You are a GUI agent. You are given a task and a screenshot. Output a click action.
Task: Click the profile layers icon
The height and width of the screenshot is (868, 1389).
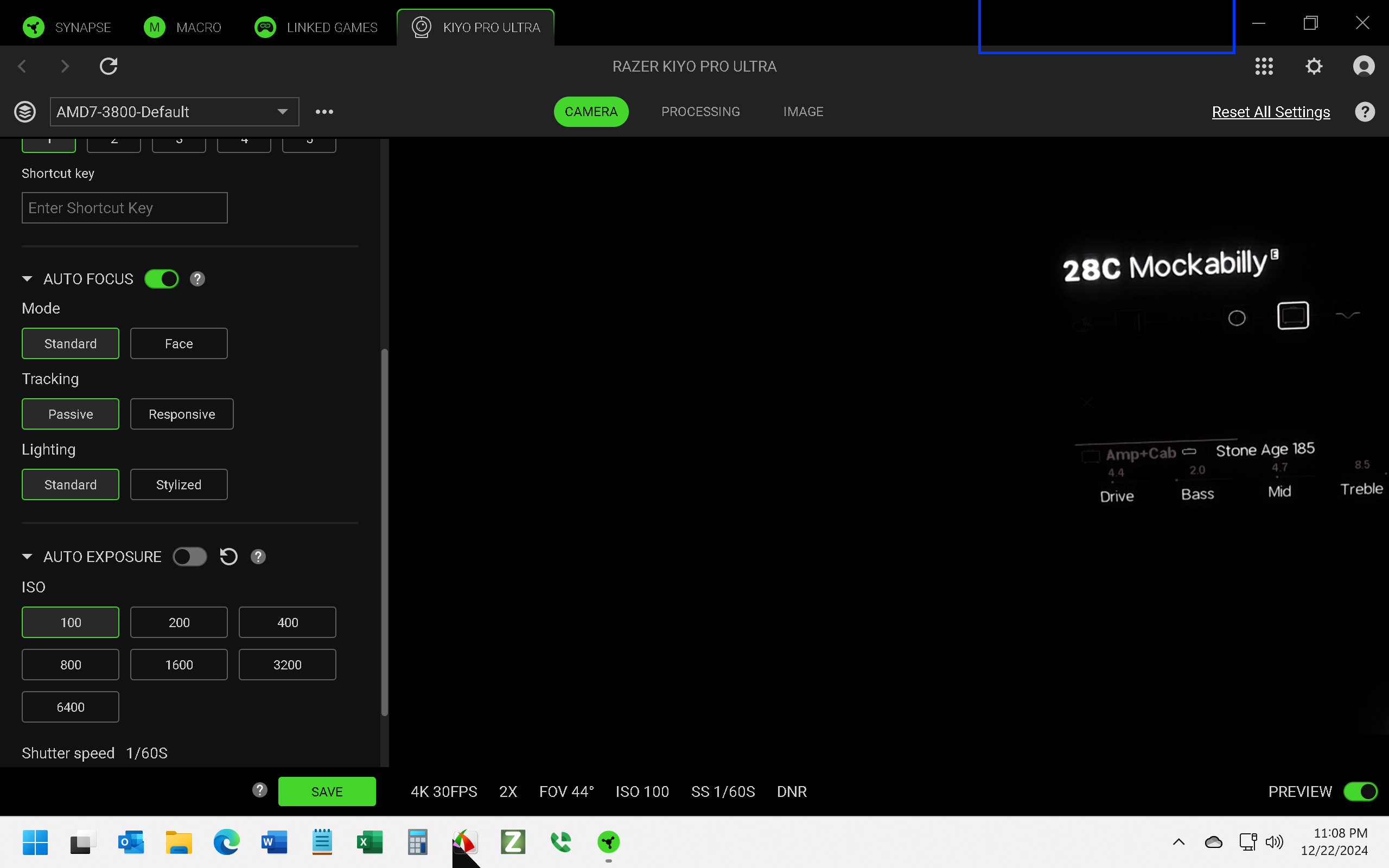coord(24,111)
